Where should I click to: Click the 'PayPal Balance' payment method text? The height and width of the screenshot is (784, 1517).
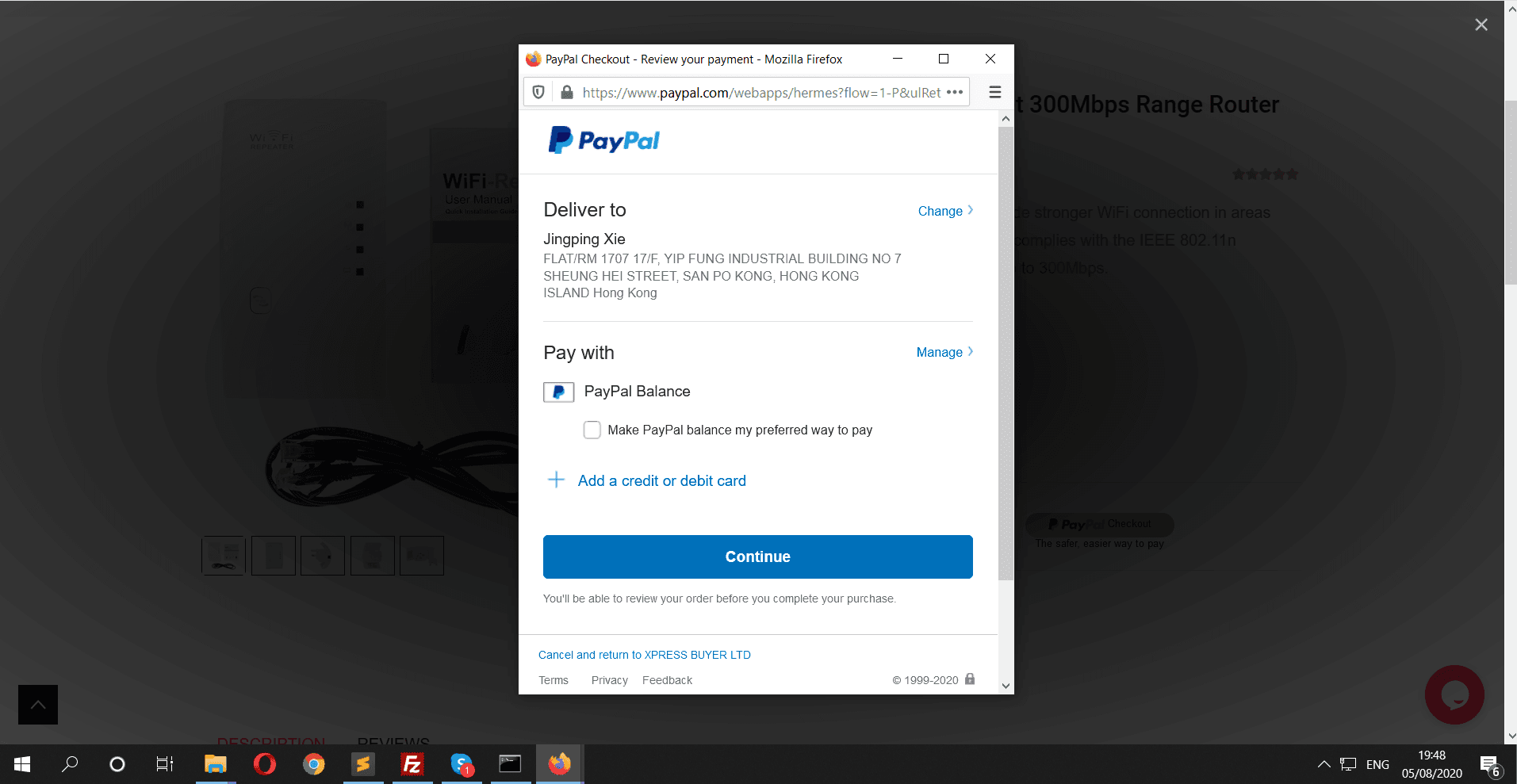[x=637, y=392]
